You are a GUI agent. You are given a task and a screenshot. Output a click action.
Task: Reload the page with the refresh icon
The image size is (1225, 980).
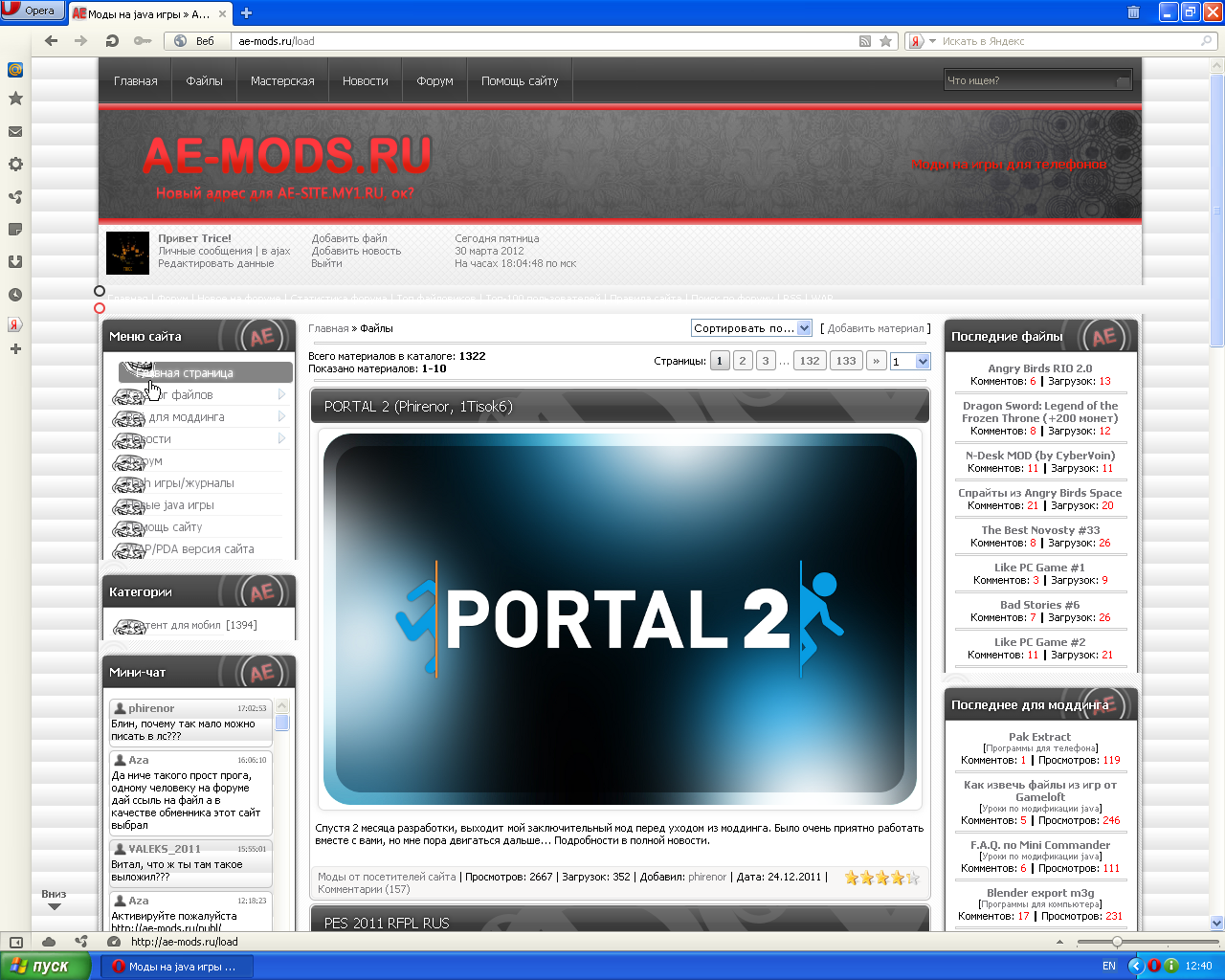point(112,41)
